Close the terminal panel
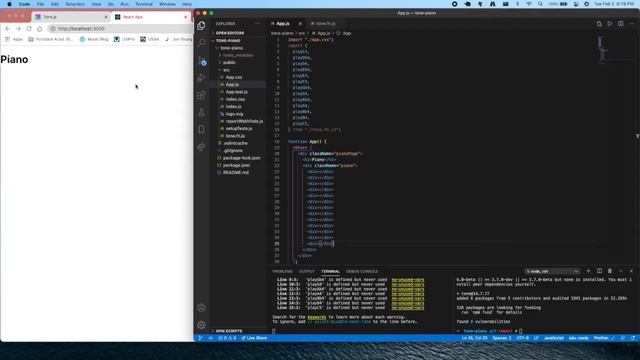Viewport: 640px width, 360px height. click(x=631, y=271)
